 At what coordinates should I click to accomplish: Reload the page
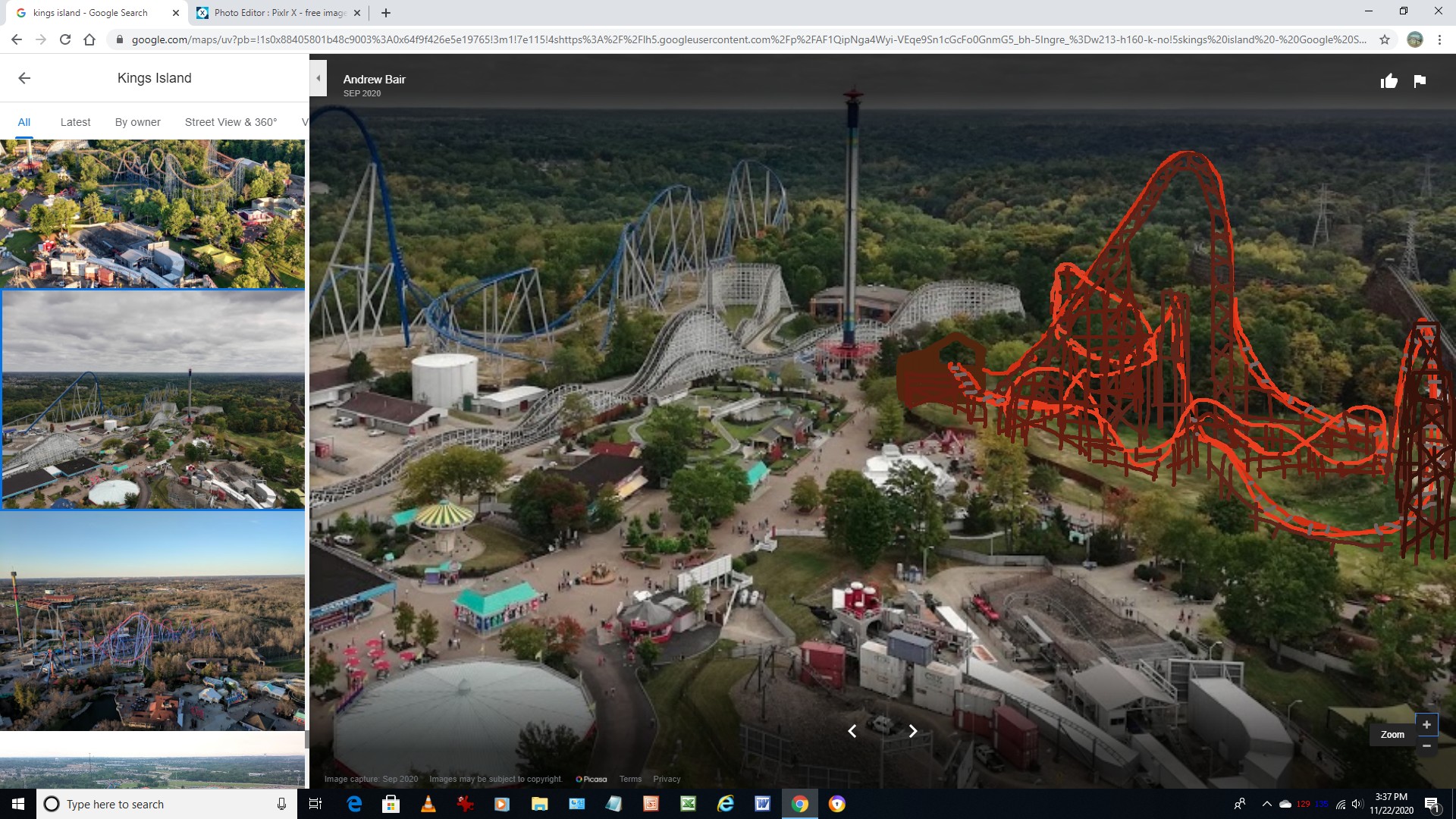click(x=65, y=39)
